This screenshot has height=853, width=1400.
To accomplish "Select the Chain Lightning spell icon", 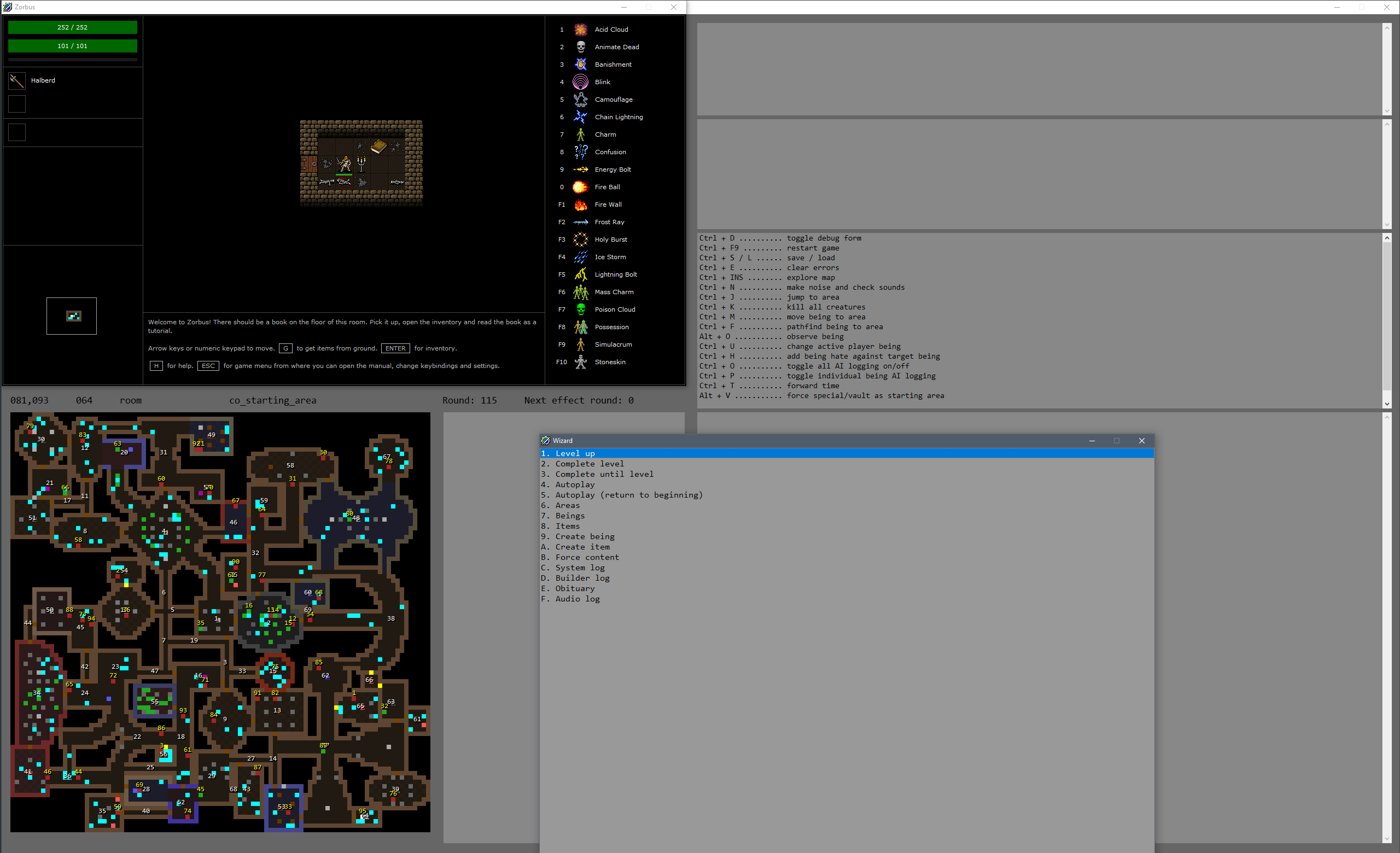I will click(580, 117).
